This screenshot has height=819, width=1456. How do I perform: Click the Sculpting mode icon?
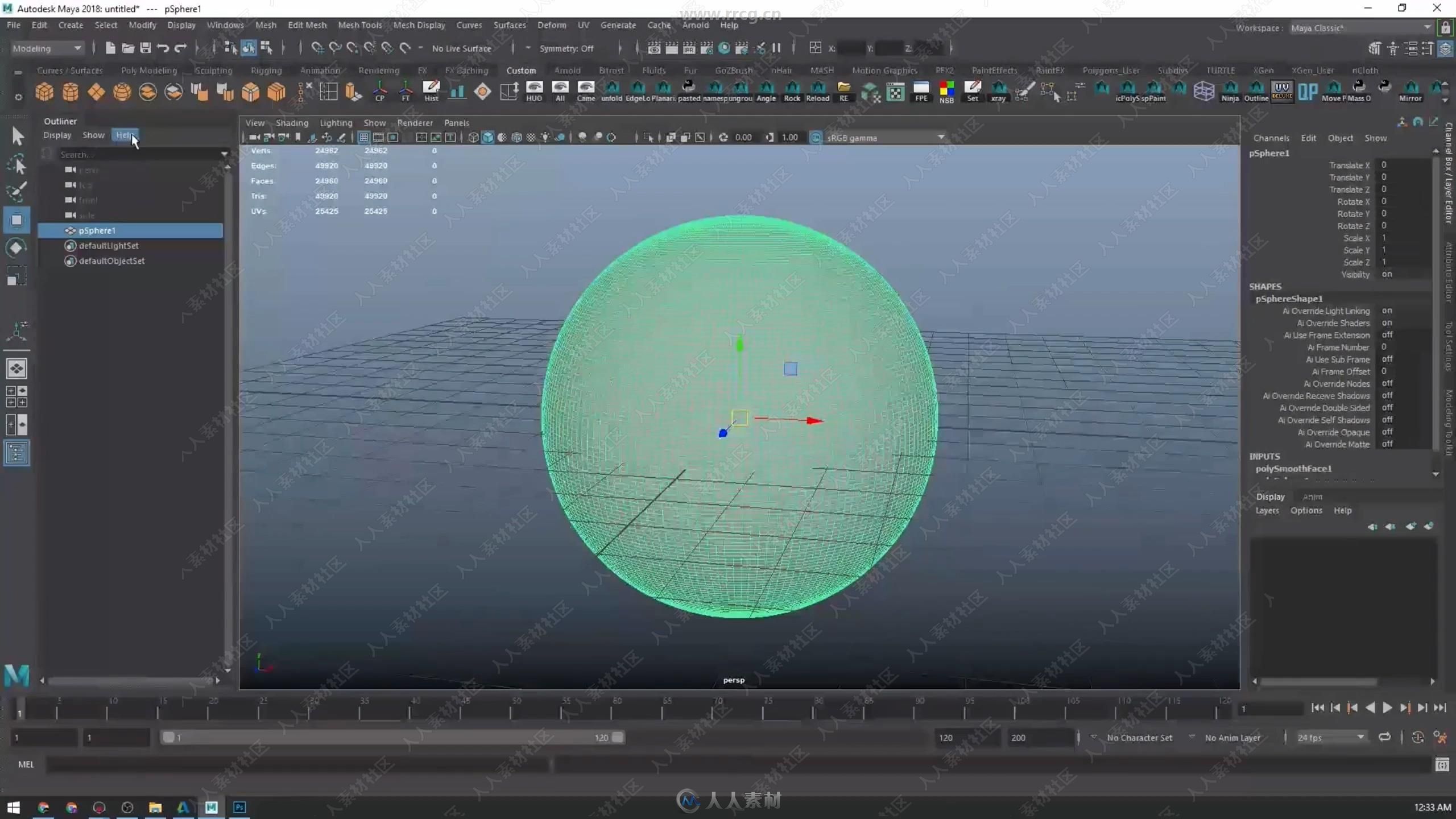pyautogui.click(x=212, y=70)
